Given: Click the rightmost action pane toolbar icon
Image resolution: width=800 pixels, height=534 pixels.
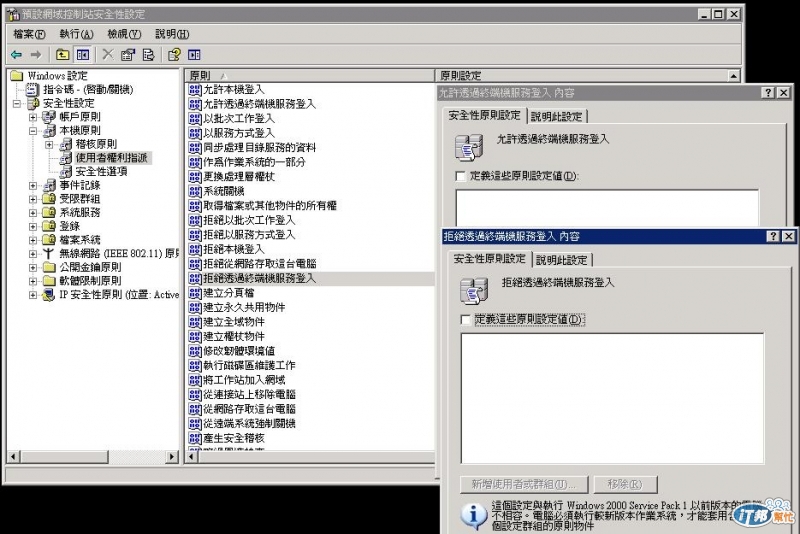Looking at the screenshot, I should [x=194, y=54].
